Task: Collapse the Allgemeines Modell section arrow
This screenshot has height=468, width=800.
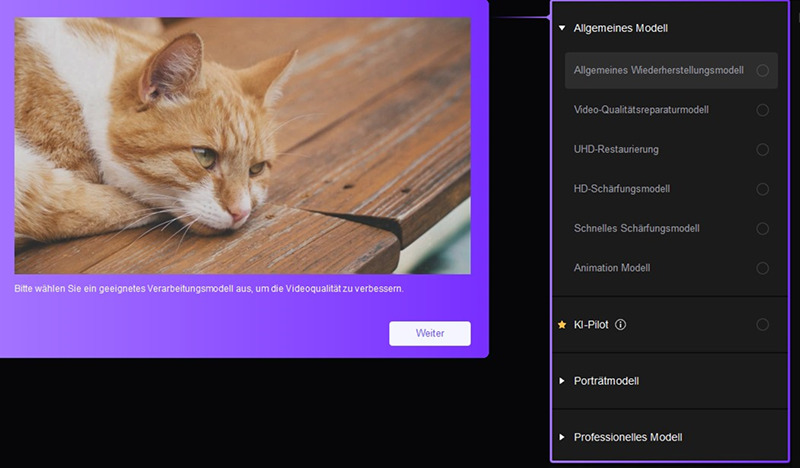Action: (563, 29)
